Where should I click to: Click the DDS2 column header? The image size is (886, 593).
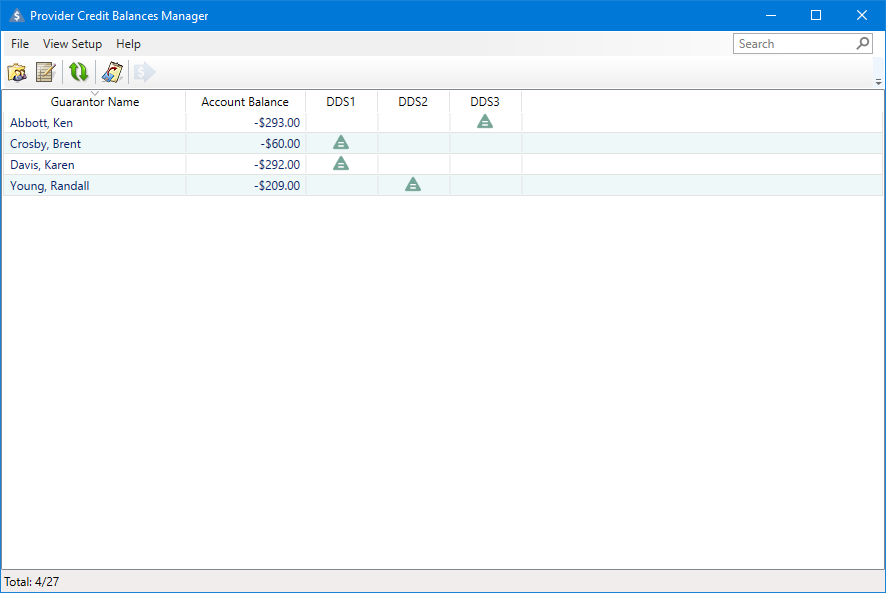tap(413, 102)
